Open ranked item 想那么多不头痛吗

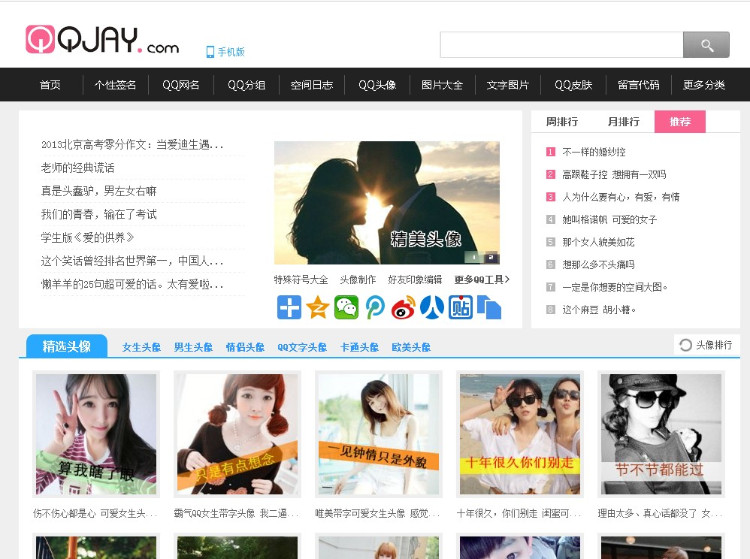pyautogui.click(x=598, y=264)
